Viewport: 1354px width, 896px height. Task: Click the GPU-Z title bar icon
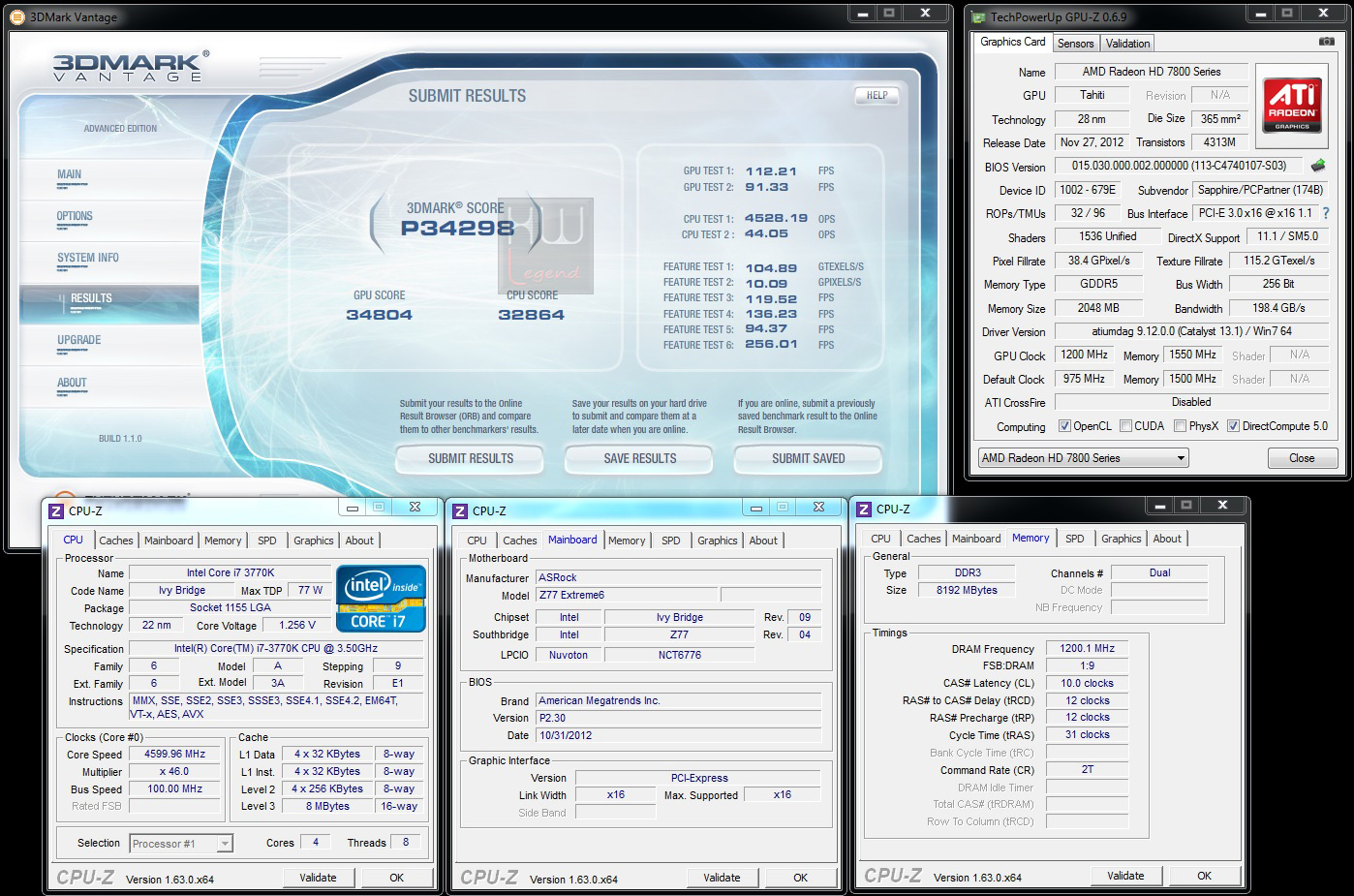pos(979,16)
